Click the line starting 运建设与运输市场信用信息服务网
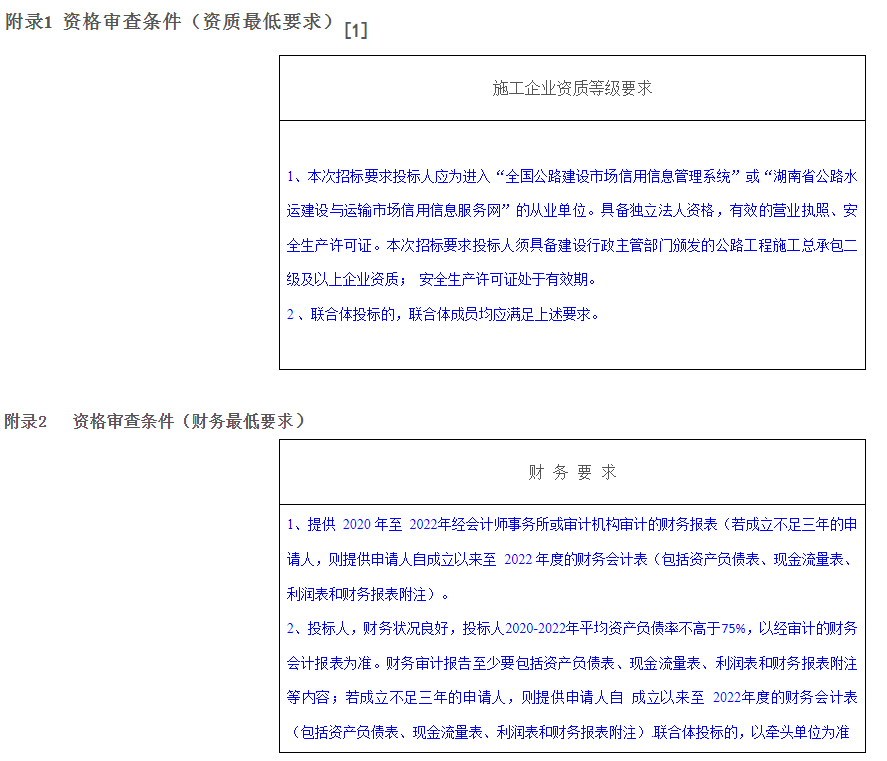The image size is (887, 761). (572, 210)
